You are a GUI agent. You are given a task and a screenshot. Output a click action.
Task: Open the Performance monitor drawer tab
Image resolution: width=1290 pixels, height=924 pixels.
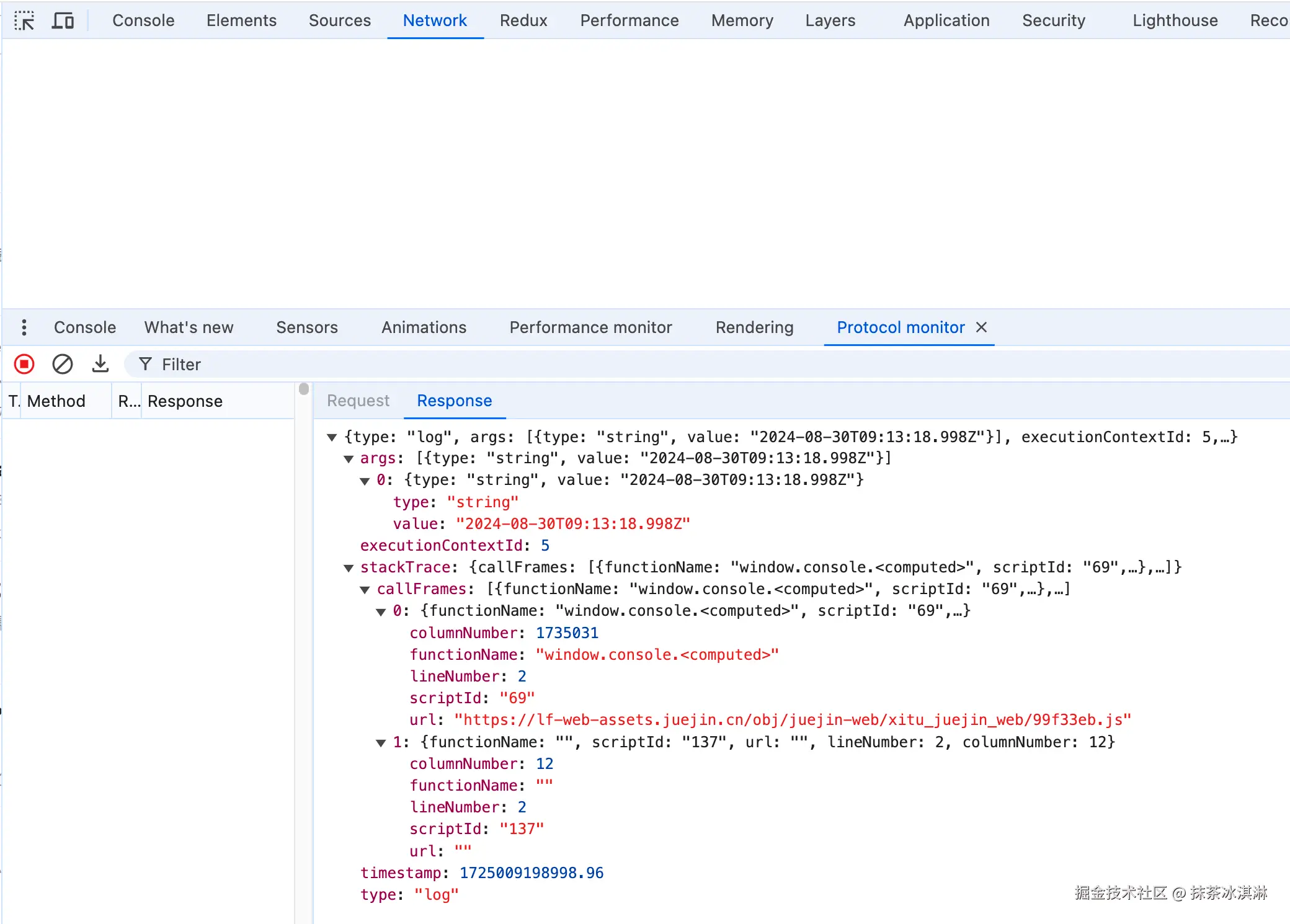click(590, 327)
